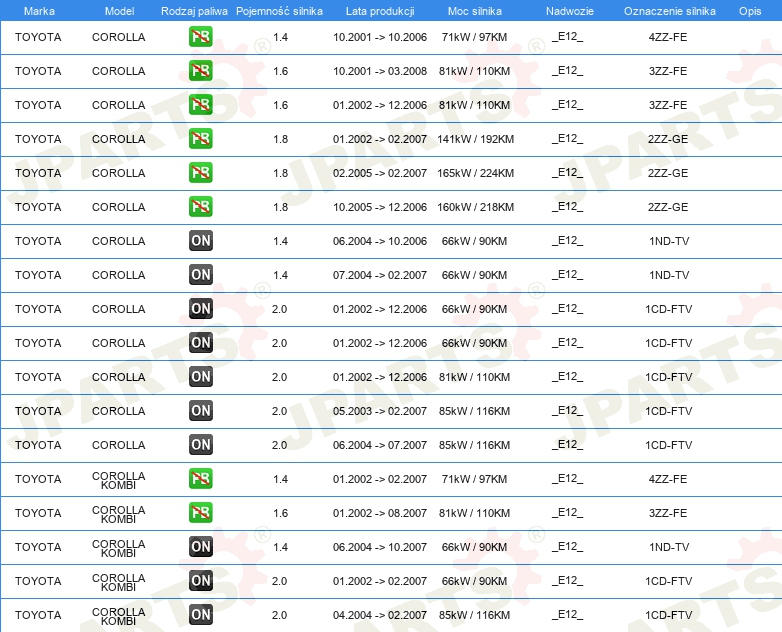Screen dimensions: 782x632
Task: Click the PB icon for Corolla Kombi 1.6 3ZZ-FE
Action: pyautogui.click(x=200, y=512)
